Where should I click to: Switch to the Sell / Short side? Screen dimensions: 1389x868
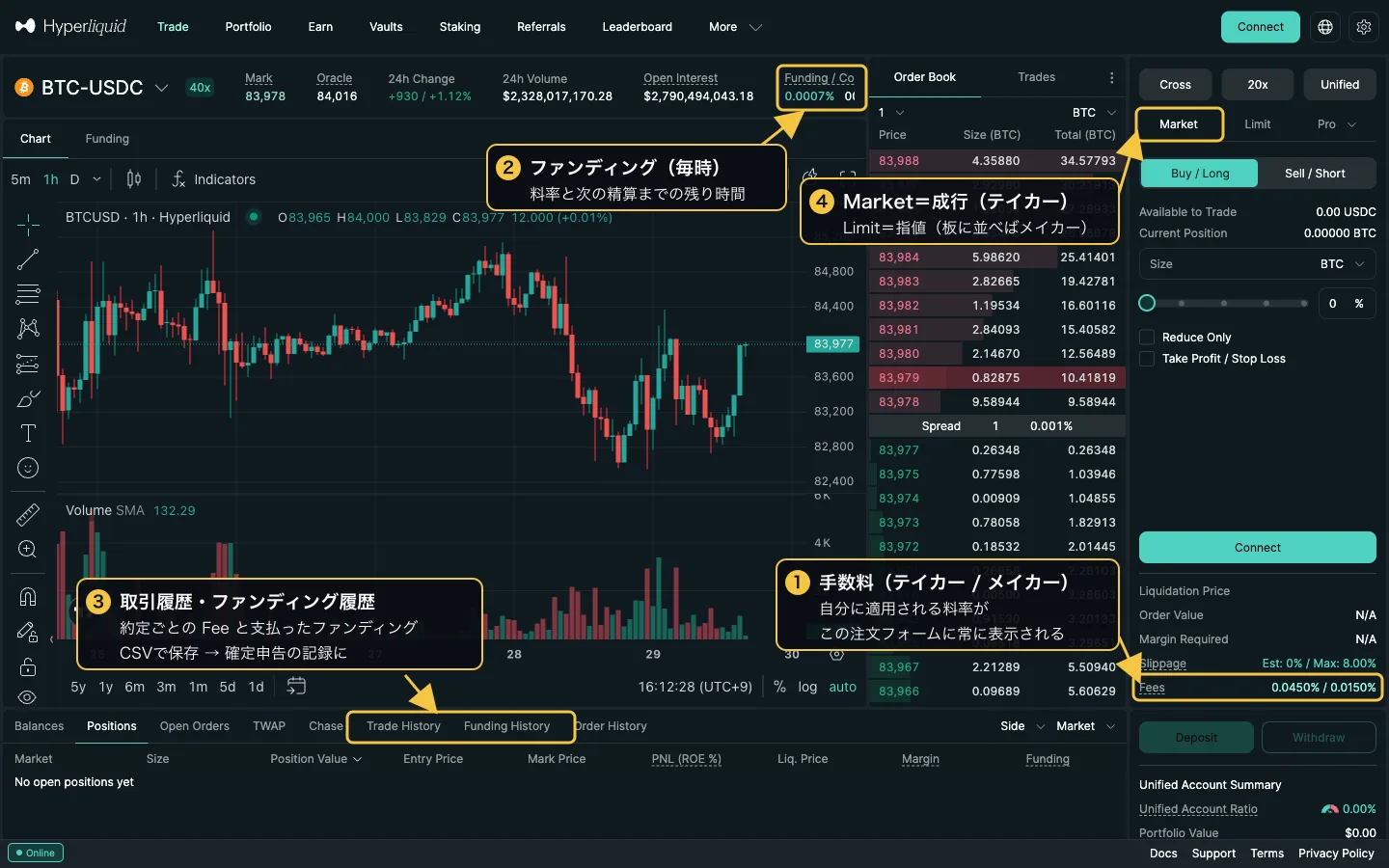click(1315, 174)
